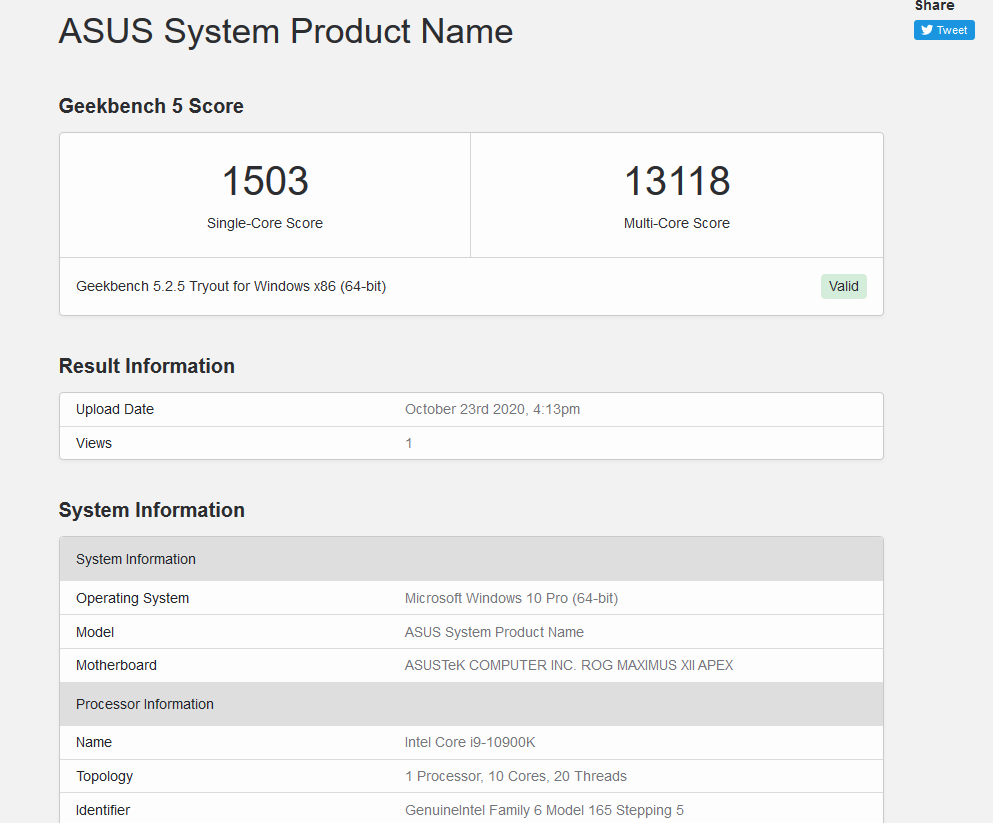Screen dimensions: 993x823
Task: Click the Motherboard label
Action: tap(117, 665)
